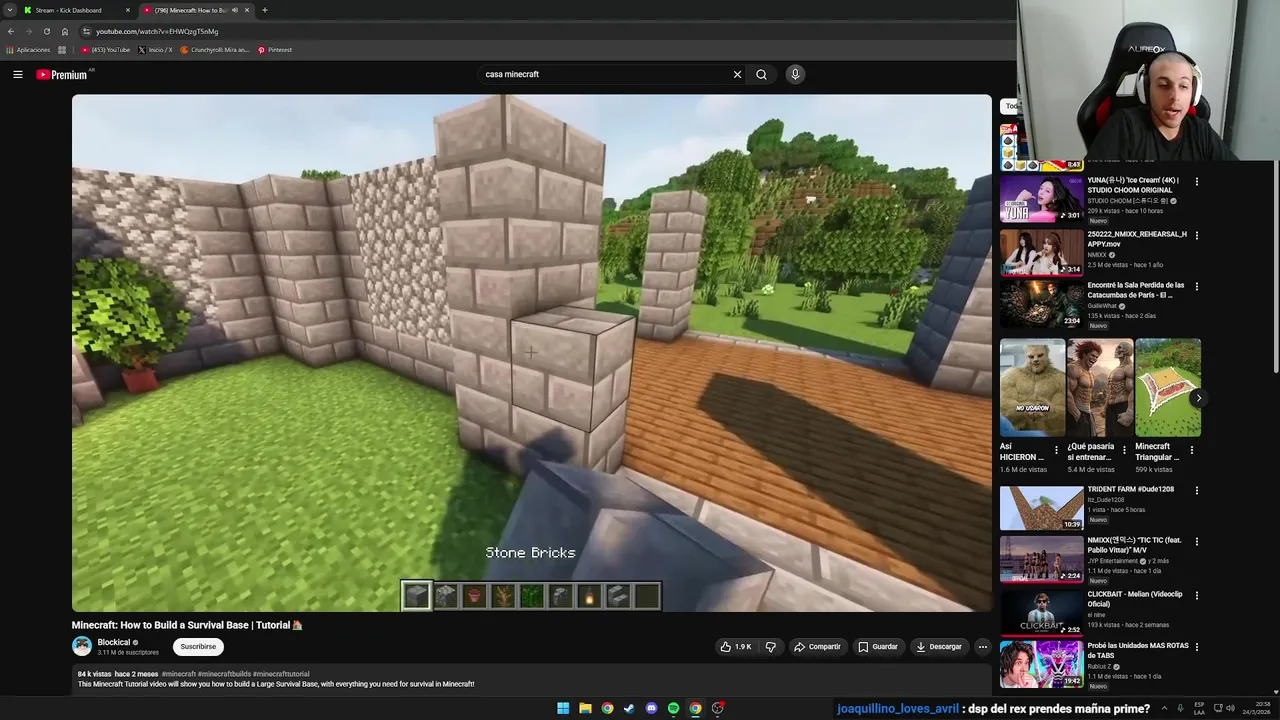1280x720 pixels.
Task: Select the browser address bar URL
Action: pyautogui.click(x=157, y=31)
